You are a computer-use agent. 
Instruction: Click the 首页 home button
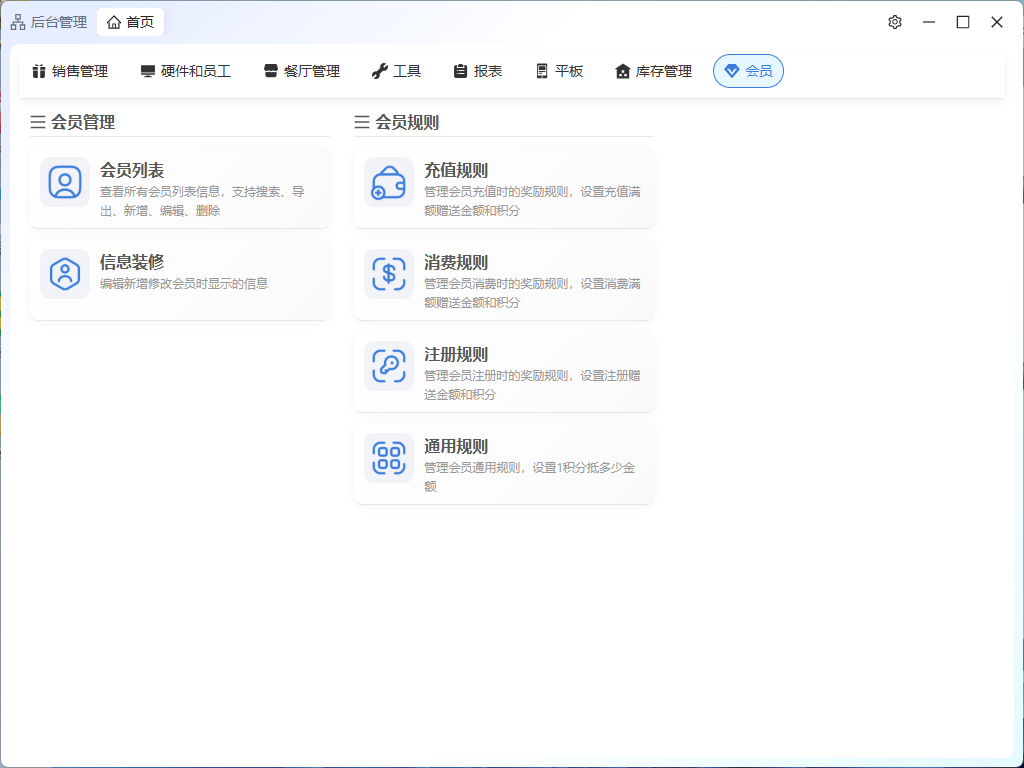[x=130, y=22]
